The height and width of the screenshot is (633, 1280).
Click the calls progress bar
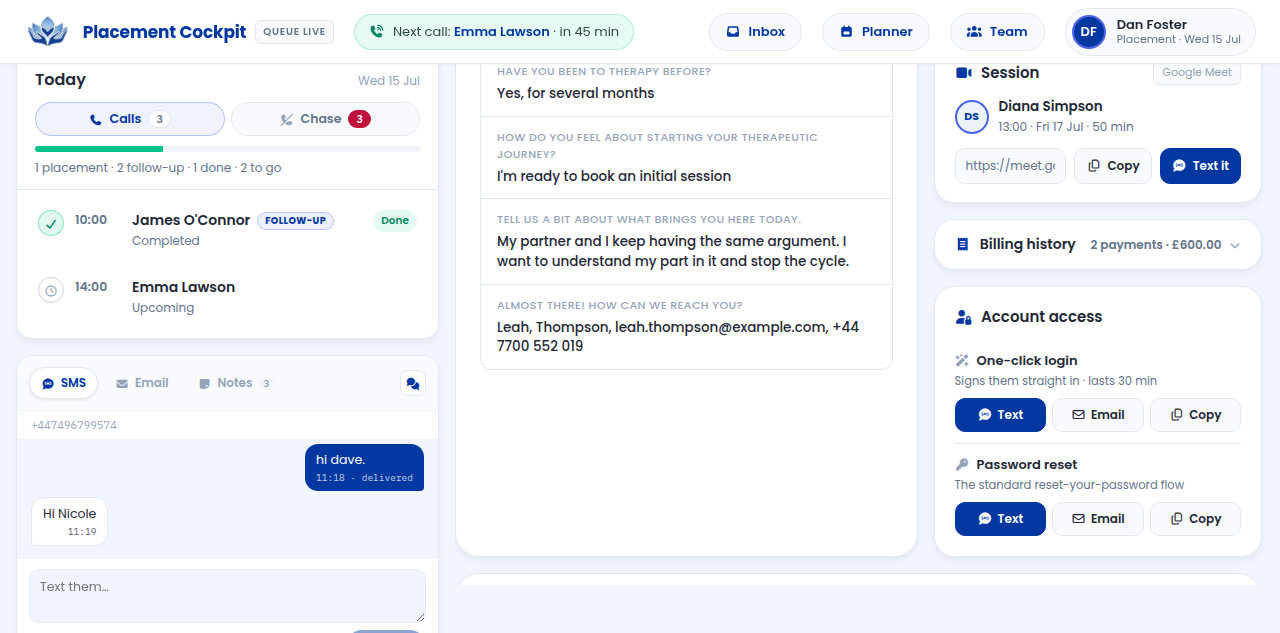227,149
